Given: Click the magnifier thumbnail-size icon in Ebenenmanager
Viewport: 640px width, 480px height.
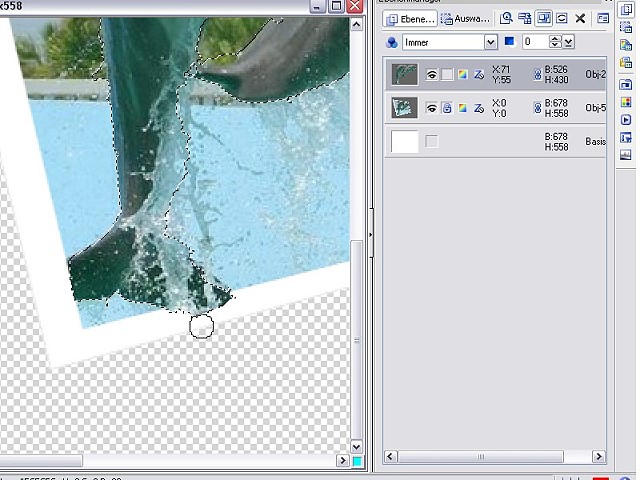Looking at the screenshot, I should pos(506,18).
